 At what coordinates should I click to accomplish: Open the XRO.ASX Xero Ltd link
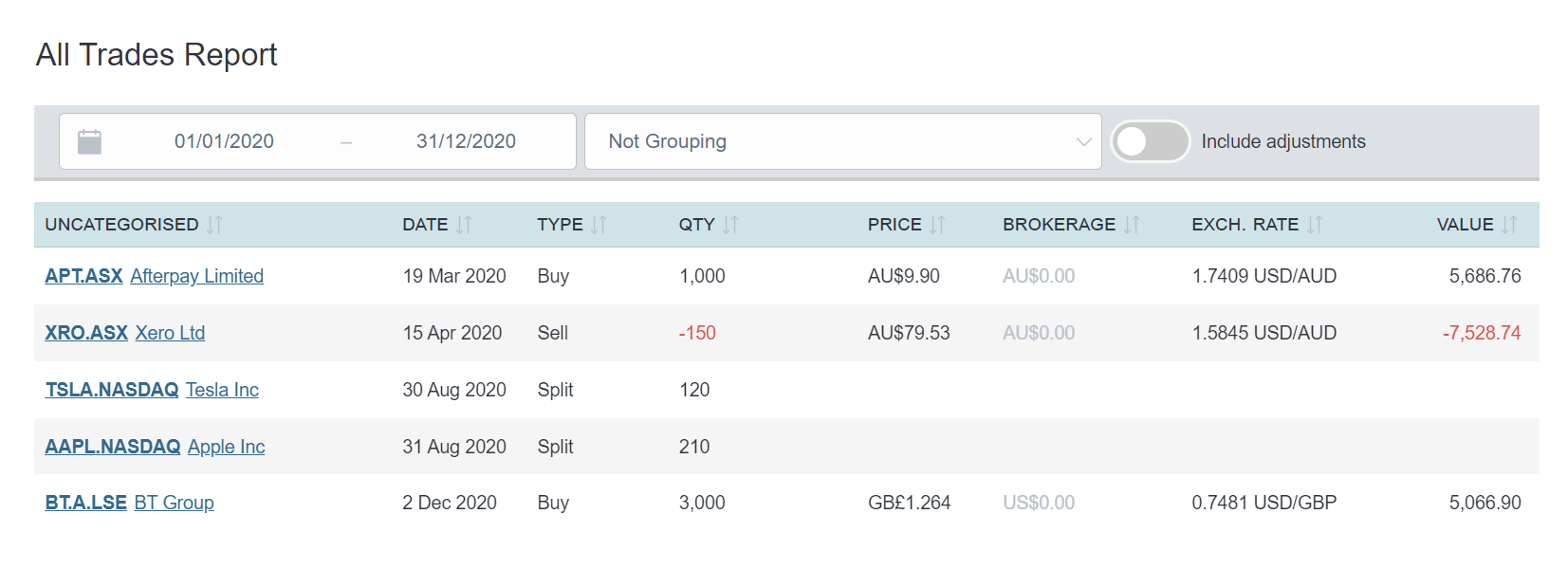click(125, 333)
